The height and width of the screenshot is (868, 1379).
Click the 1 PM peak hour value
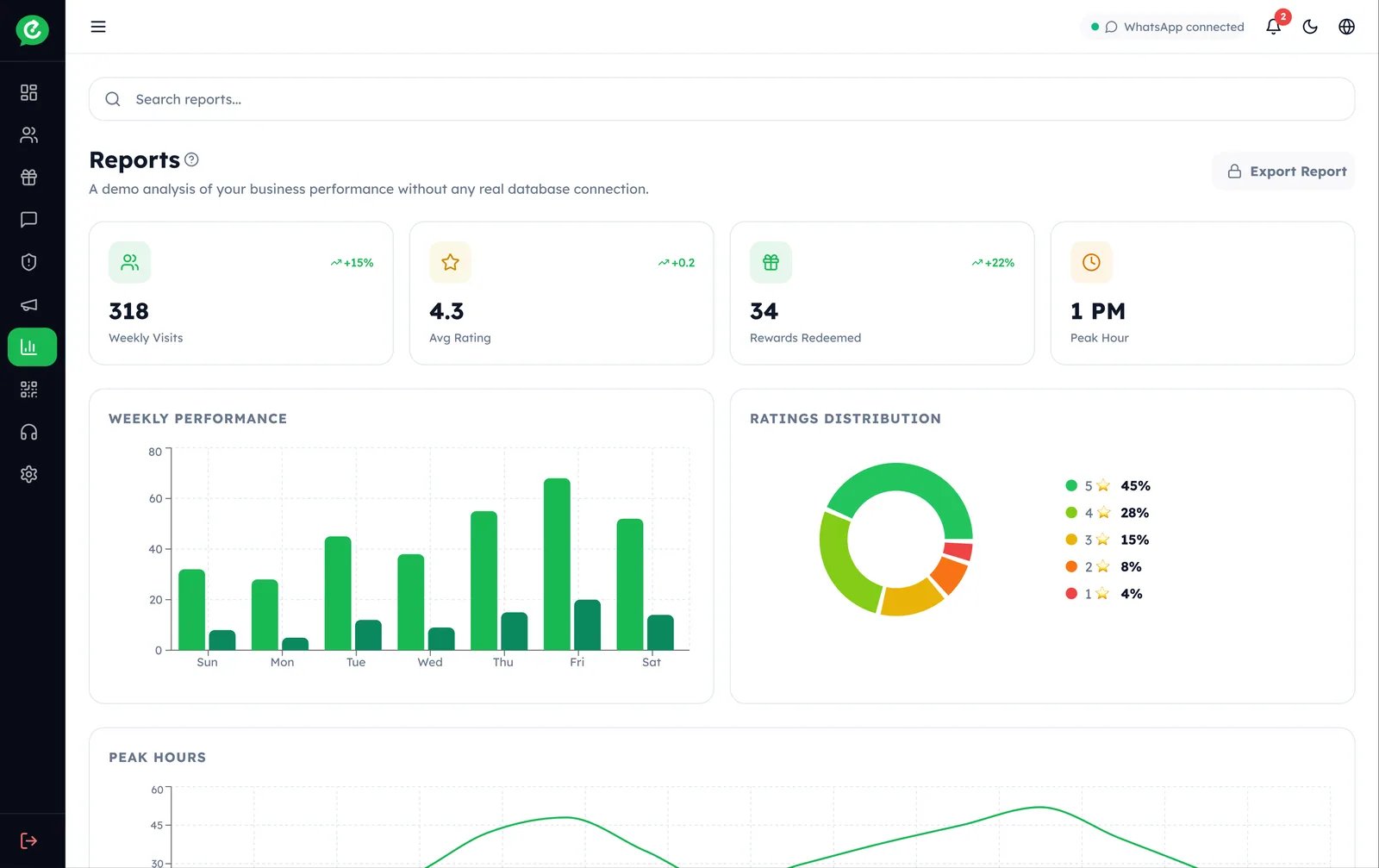tap(1098, 311)
